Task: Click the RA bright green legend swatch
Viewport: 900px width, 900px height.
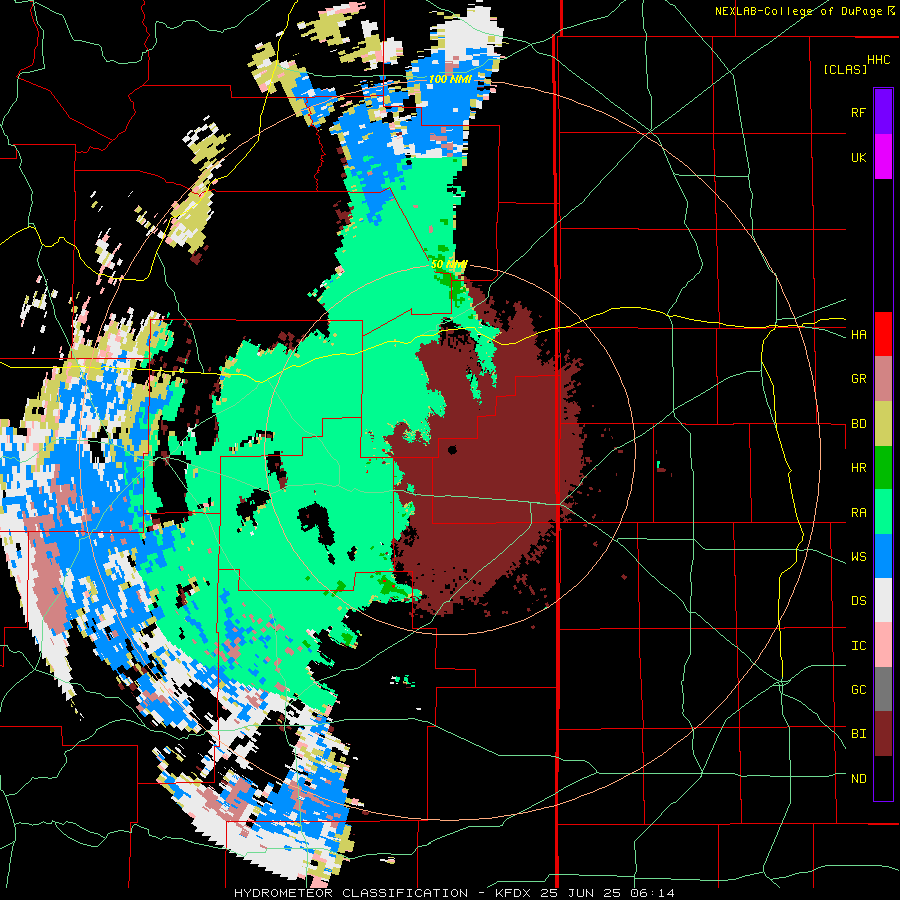Action: pyautogui.click(x=883, y=512)
